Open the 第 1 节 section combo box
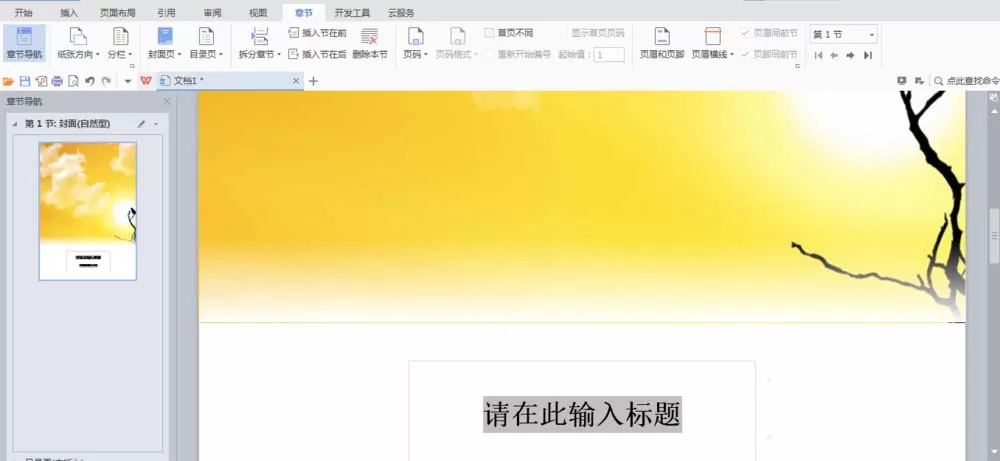 [844, 34]
